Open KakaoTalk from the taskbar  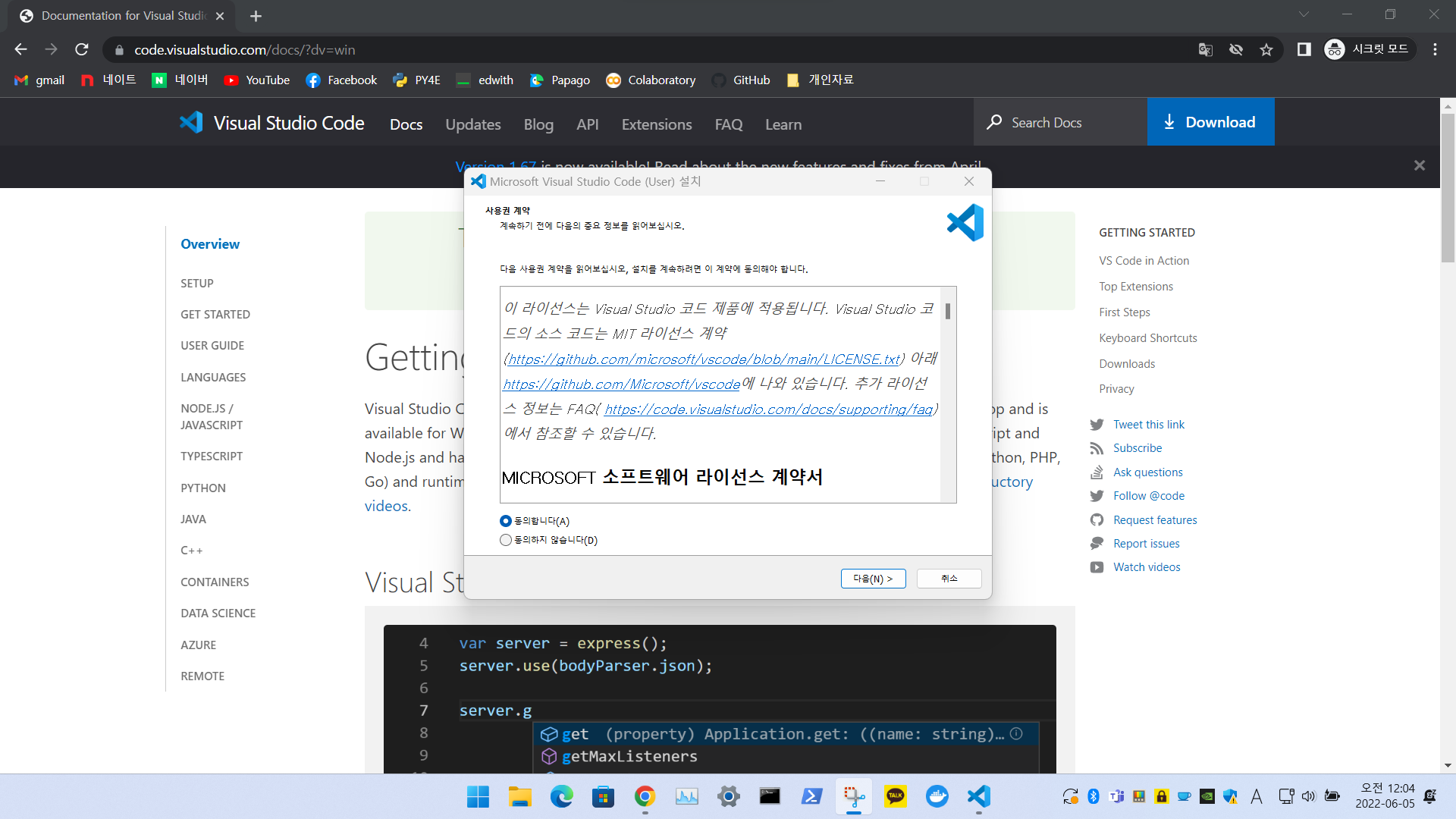[x=895, y=796]
